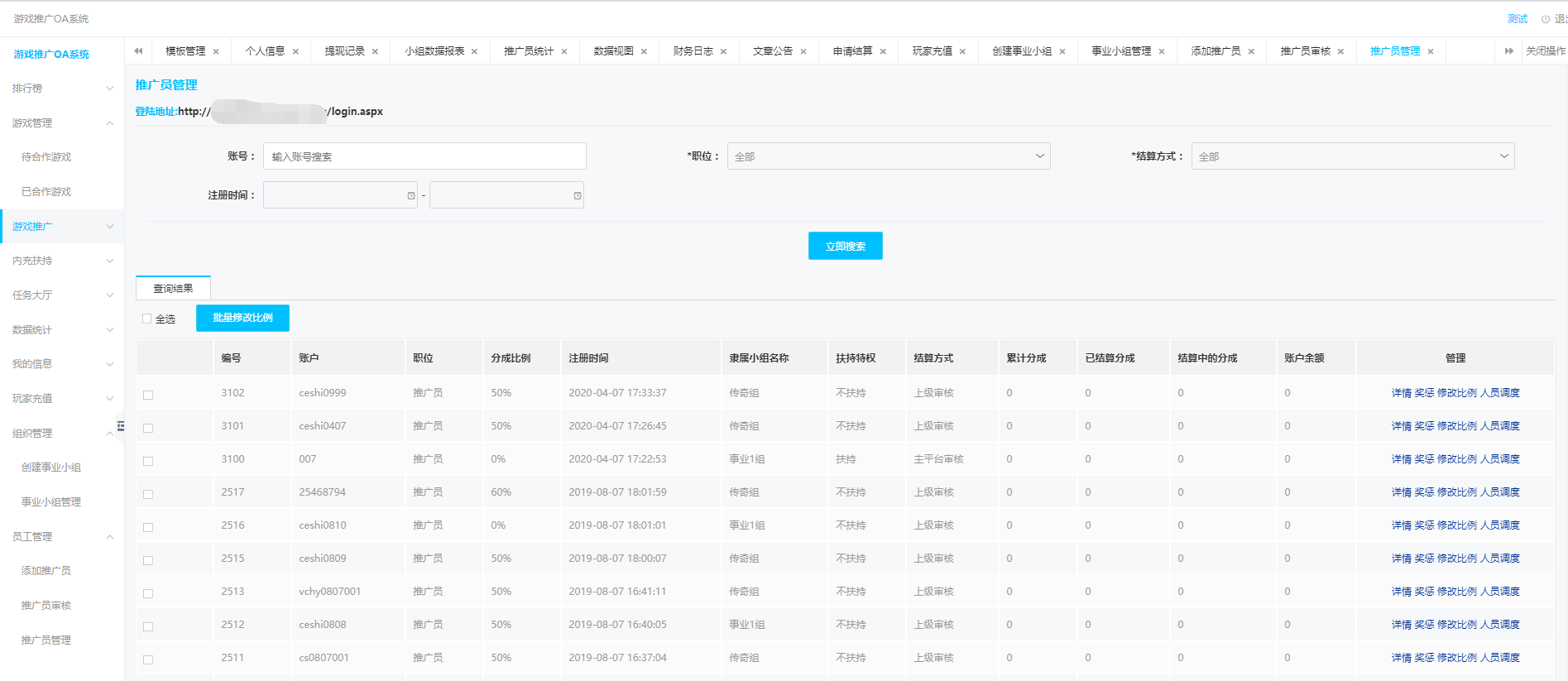Open the 结算方式 dropdown

1352,156
